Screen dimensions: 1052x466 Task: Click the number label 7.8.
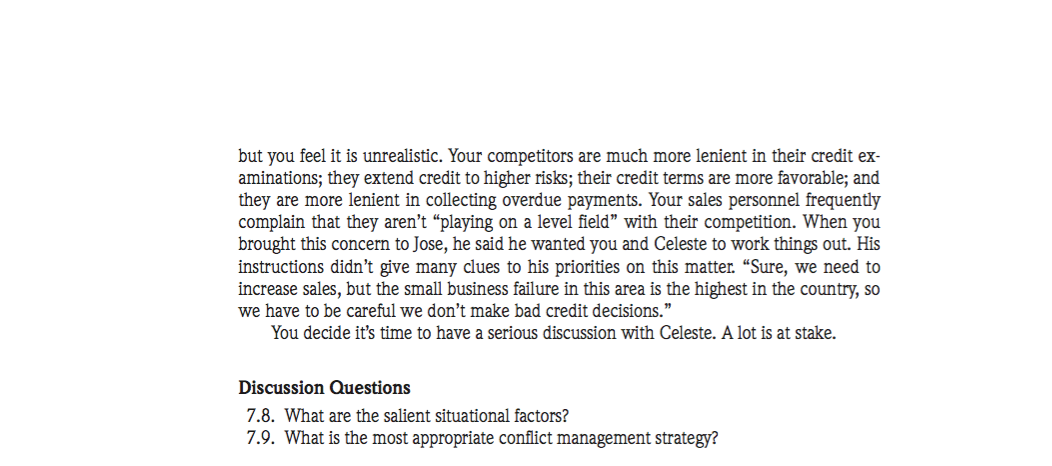tap(260, 416)
